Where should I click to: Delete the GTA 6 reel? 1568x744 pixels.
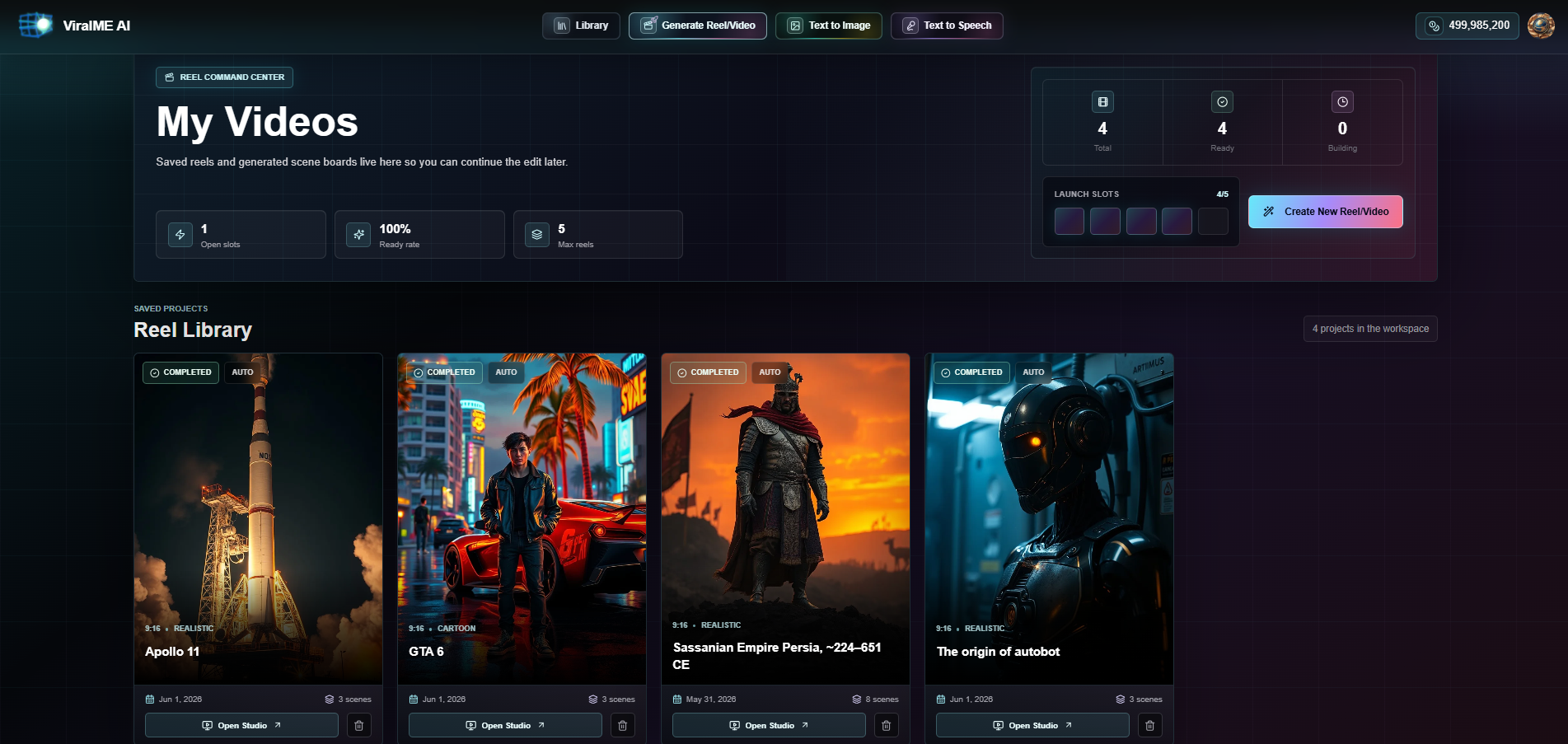[x=622, y=725]
